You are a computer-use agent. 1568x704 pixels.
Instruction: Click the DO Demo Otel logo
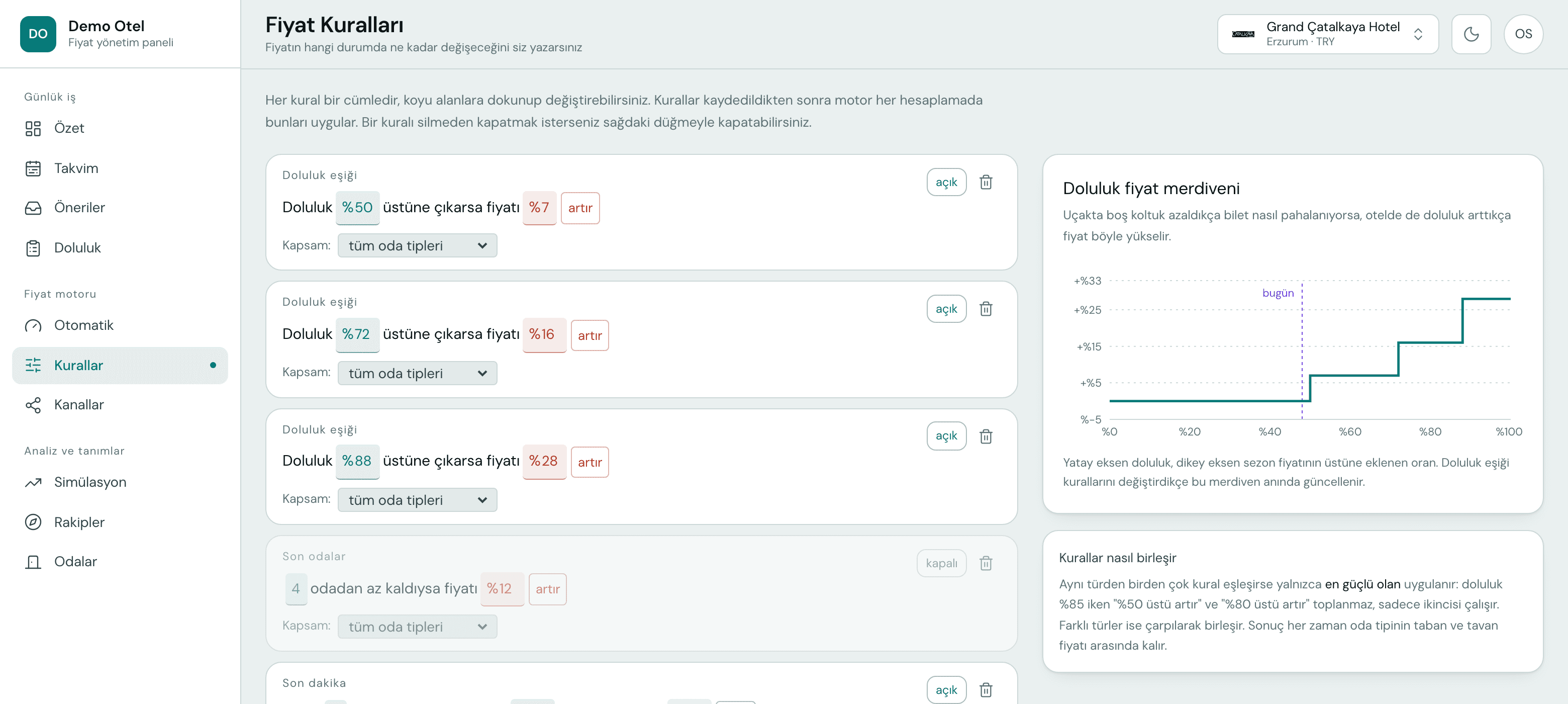tap(38, 34)
